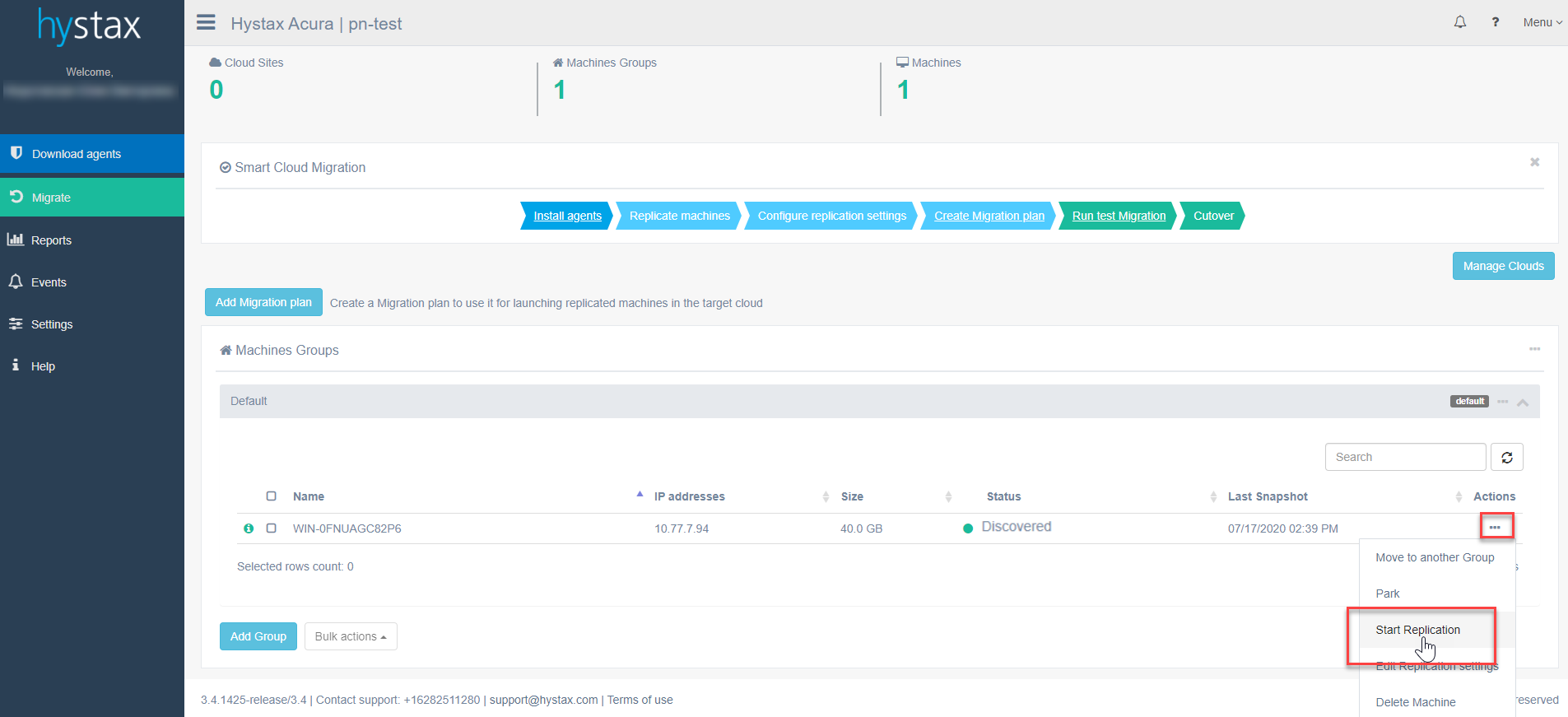Collapse the Default group chevron

1523,403
